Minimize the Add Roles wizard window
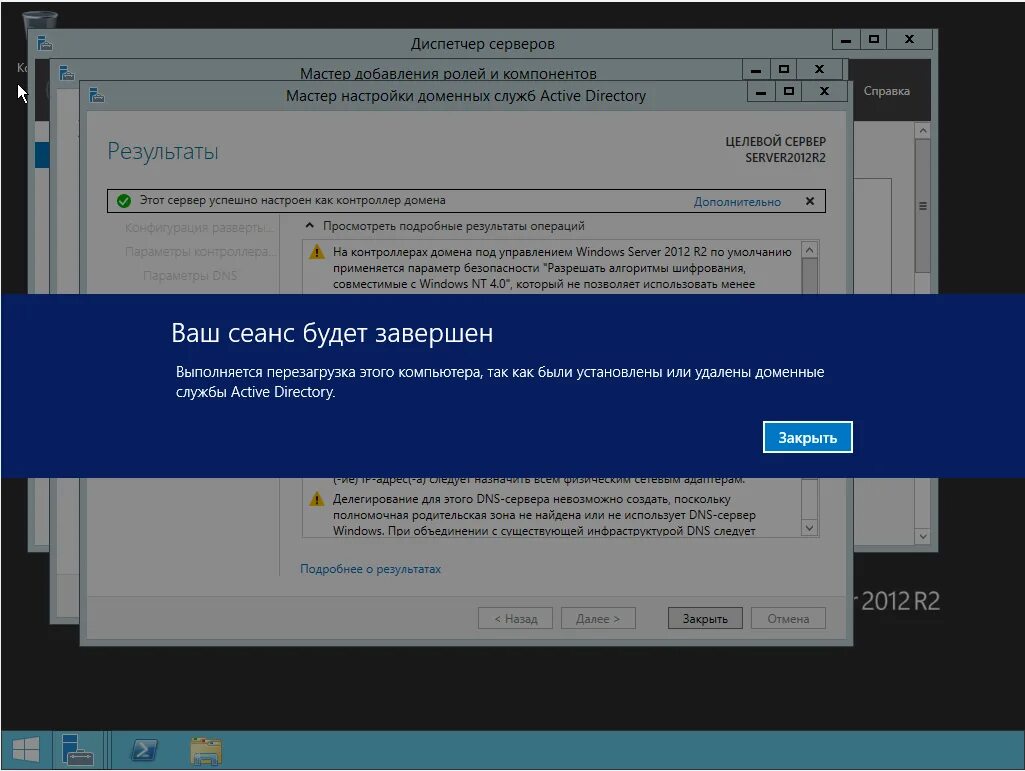 756,69
